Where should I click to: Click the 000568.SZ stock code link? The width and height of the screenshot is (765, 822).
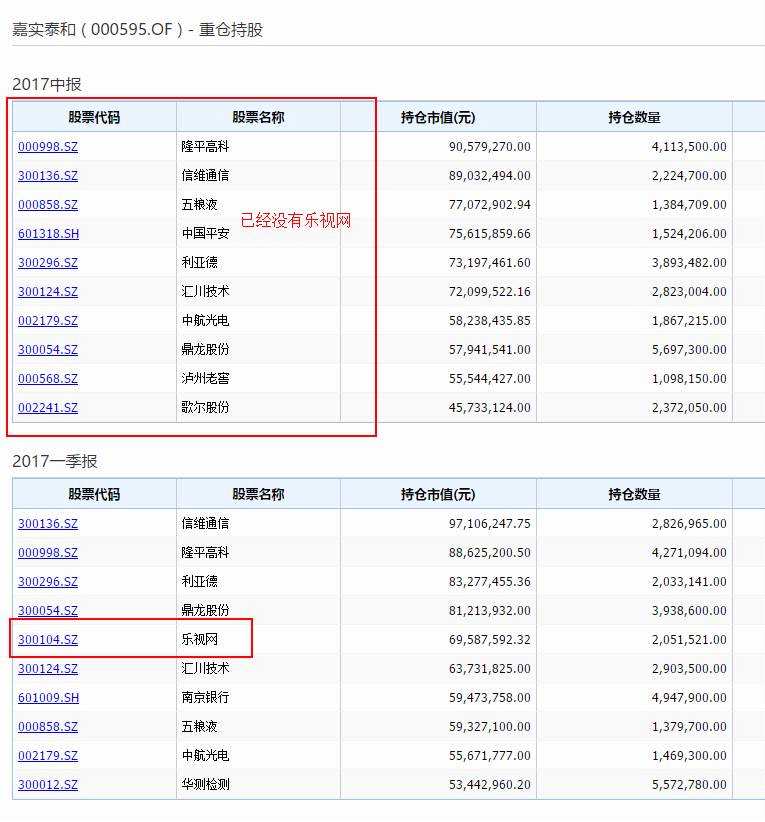coord(48,378)
